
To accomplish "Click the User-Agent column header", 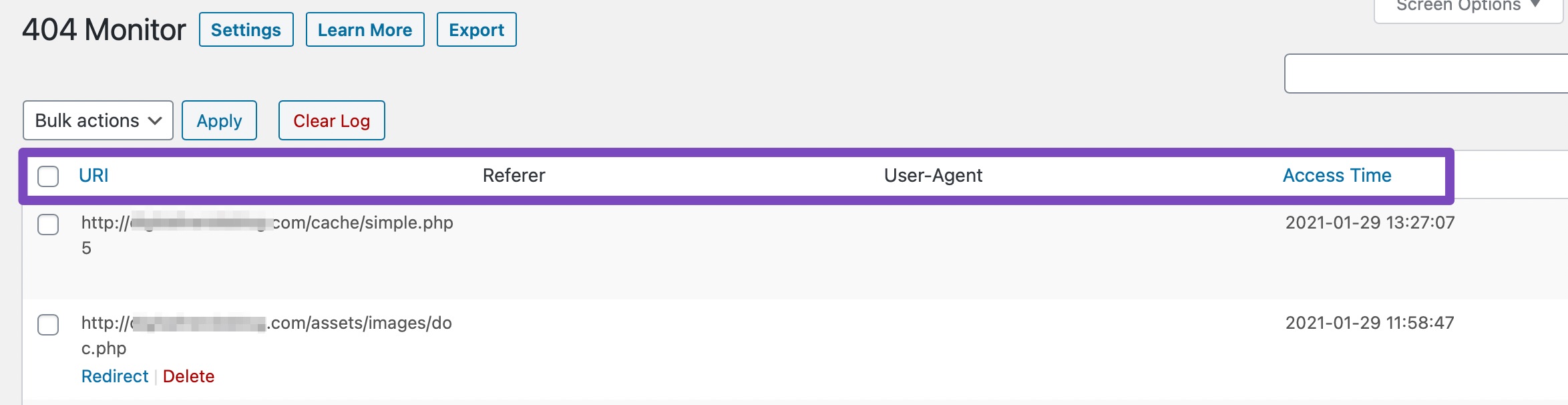I will 932,176.
